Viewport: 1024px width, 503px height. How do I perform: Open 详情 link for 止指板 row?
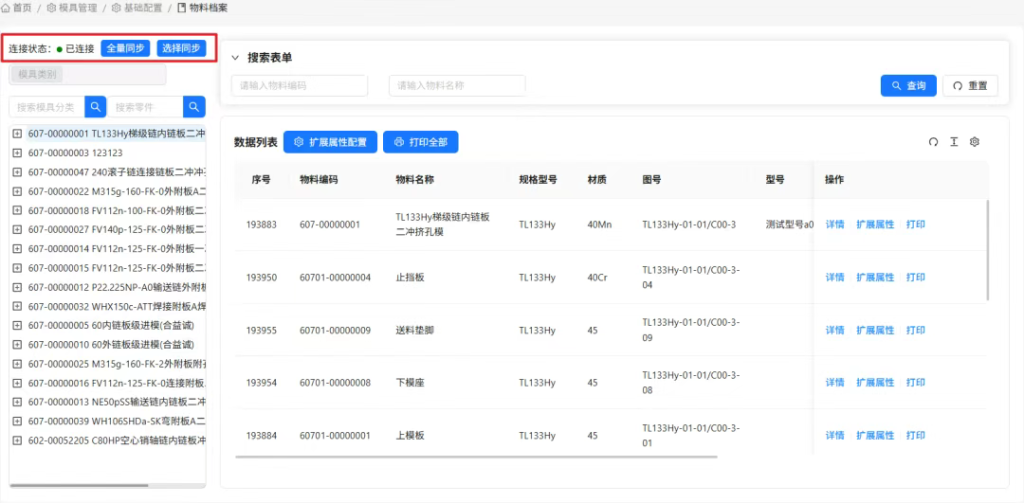(x=834, y=277)
